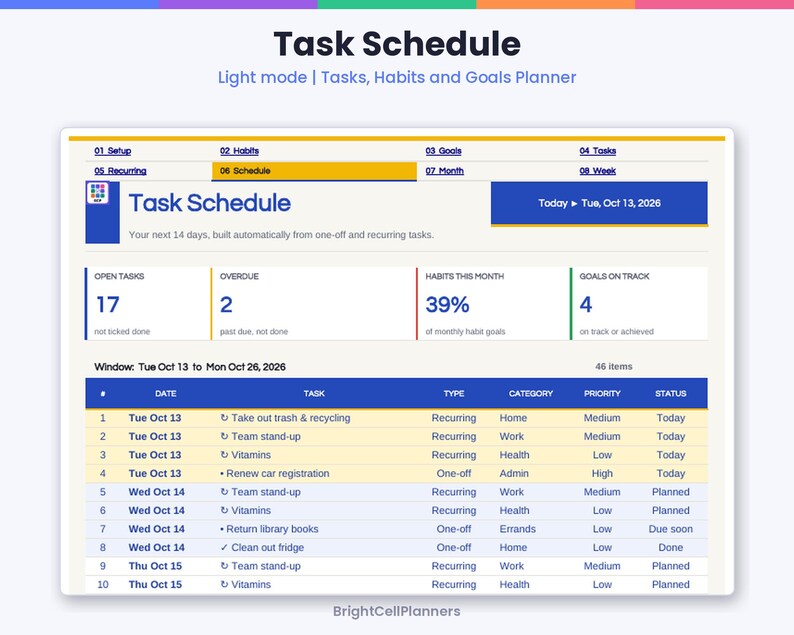Click bullet marker before Renew car registration
Viewport: 794px width, 635px height.
pos(222,474)
